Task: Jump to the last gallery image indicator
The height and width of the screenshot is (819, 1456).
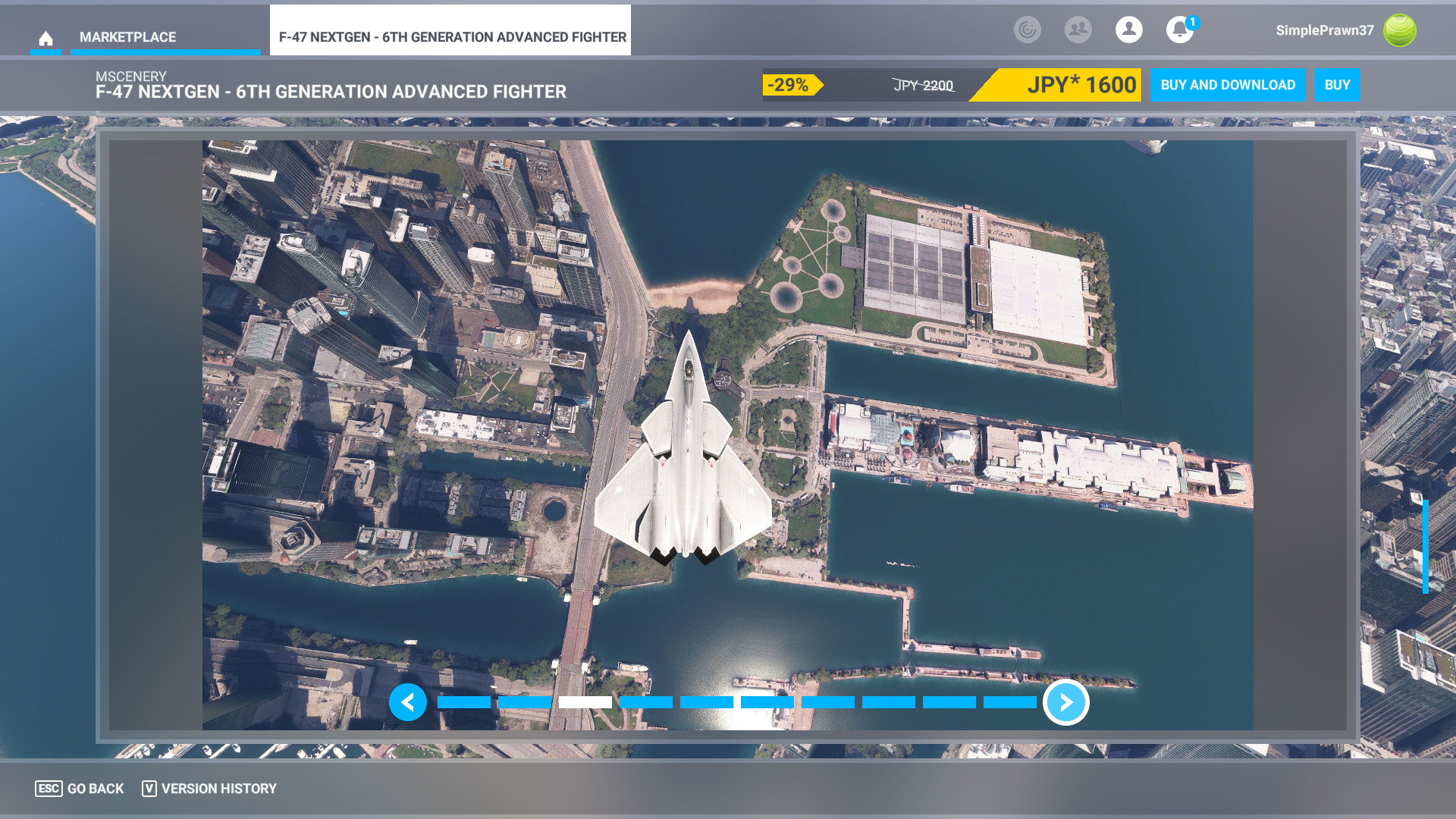Action: tap(1009, 702)
